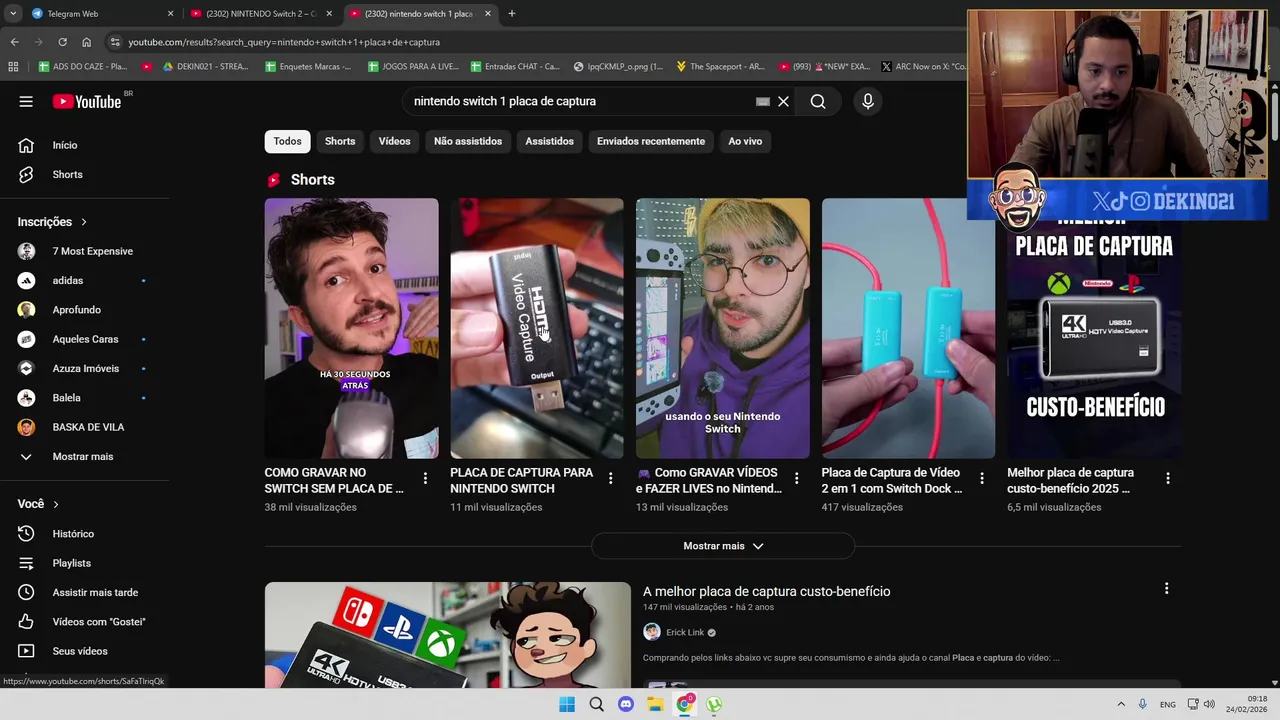Expand Mostrar mais below Shorts shelf

tap(723, 546)
